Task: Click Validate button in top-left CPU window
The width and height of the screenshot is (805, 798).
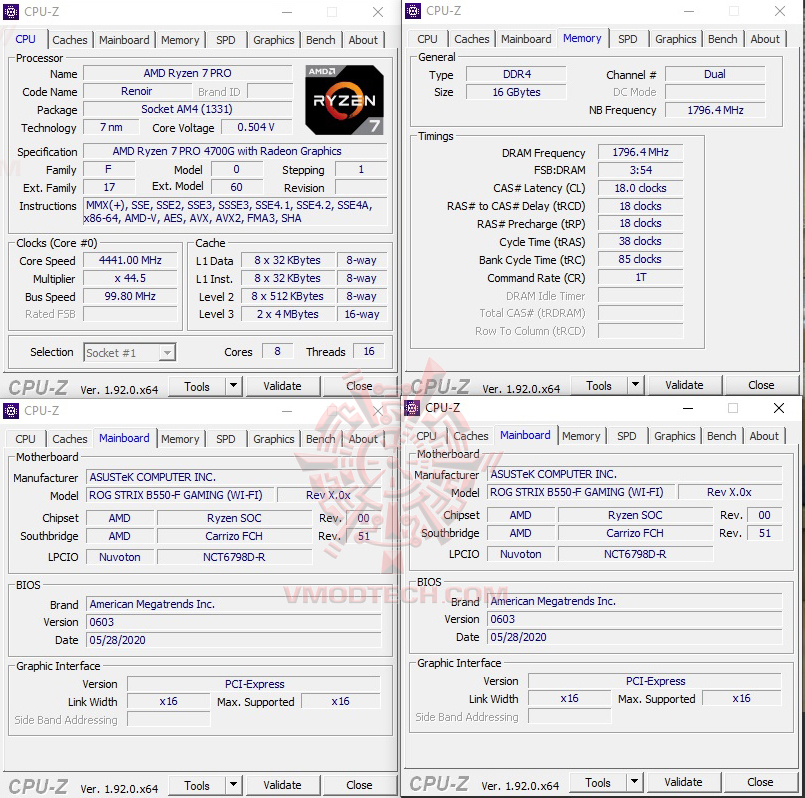Action: point(282,386)
